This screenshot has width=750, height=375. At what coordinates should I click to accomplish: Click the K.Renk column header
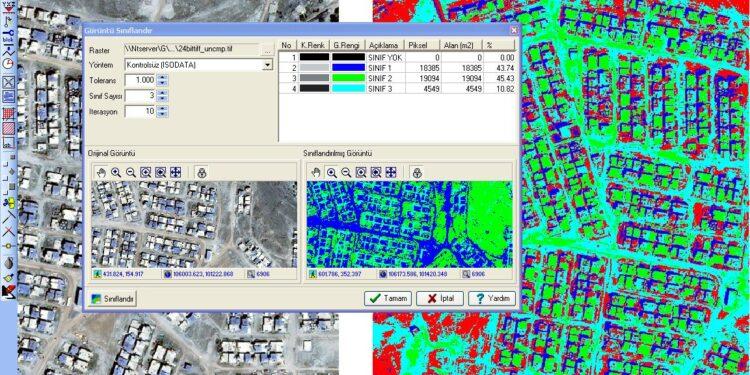click(x=313, y=45)
